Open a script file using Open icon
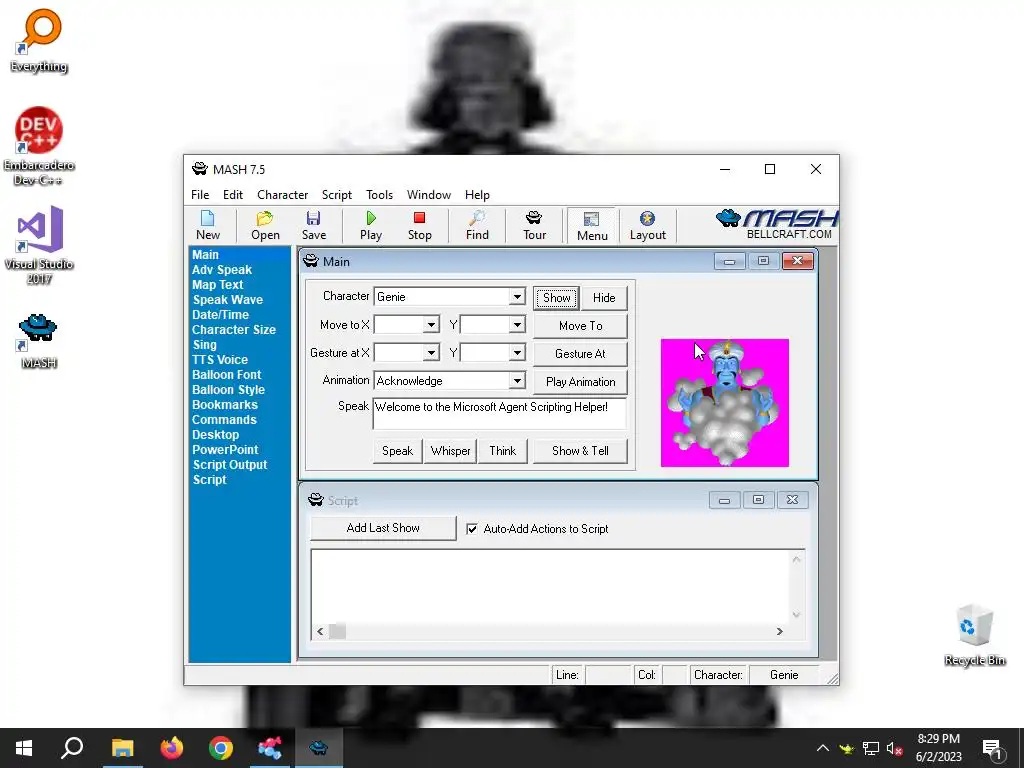 (x=265, y=225)
